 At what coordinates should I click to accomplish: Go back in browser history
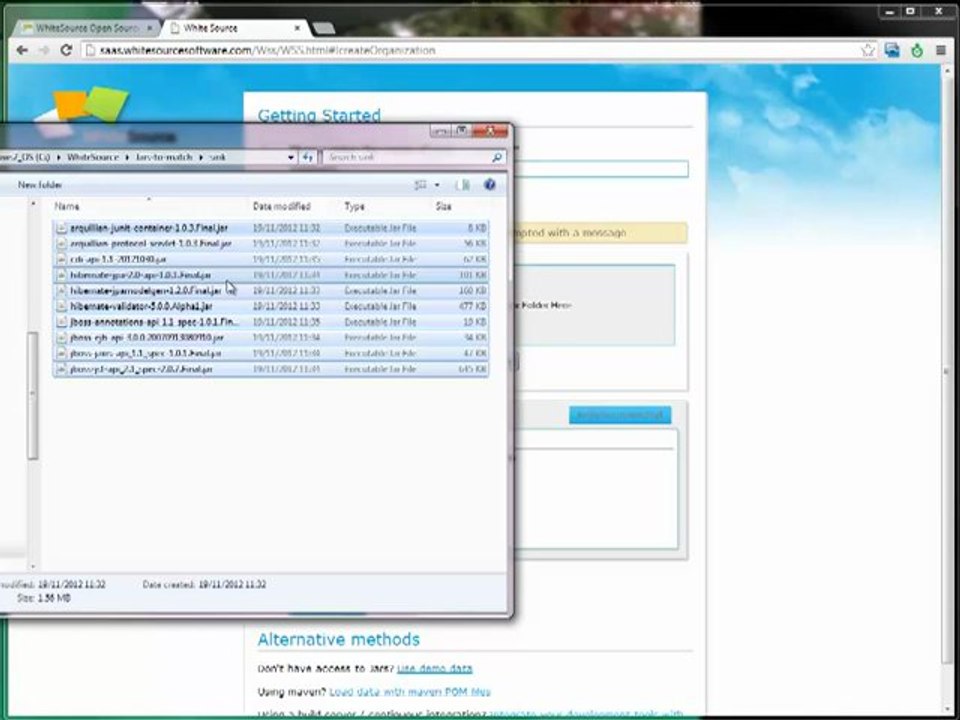[22, 50]
